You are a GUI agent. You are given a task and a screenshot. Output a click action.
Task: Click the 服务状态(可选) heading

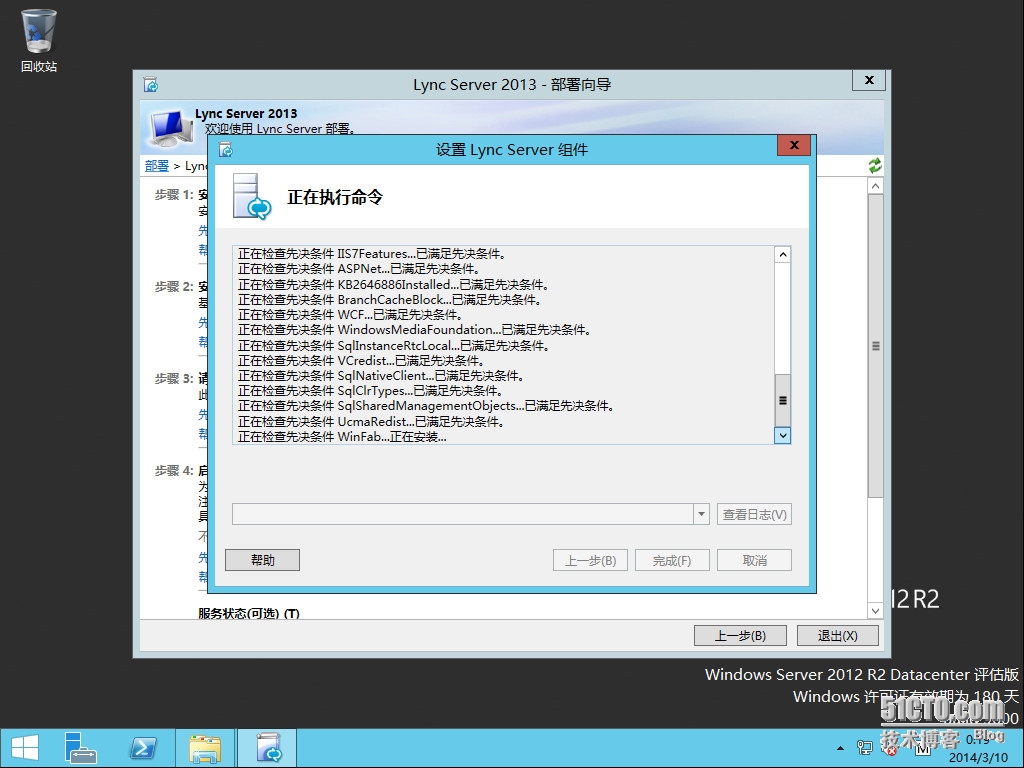coord(249,613)
